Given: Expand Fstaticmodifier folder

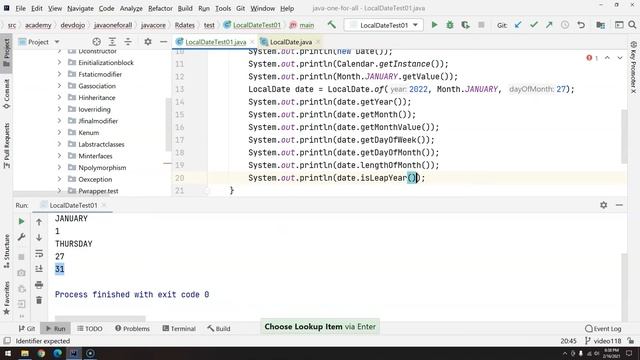Looking at the screenshot, I should [60, 74].
